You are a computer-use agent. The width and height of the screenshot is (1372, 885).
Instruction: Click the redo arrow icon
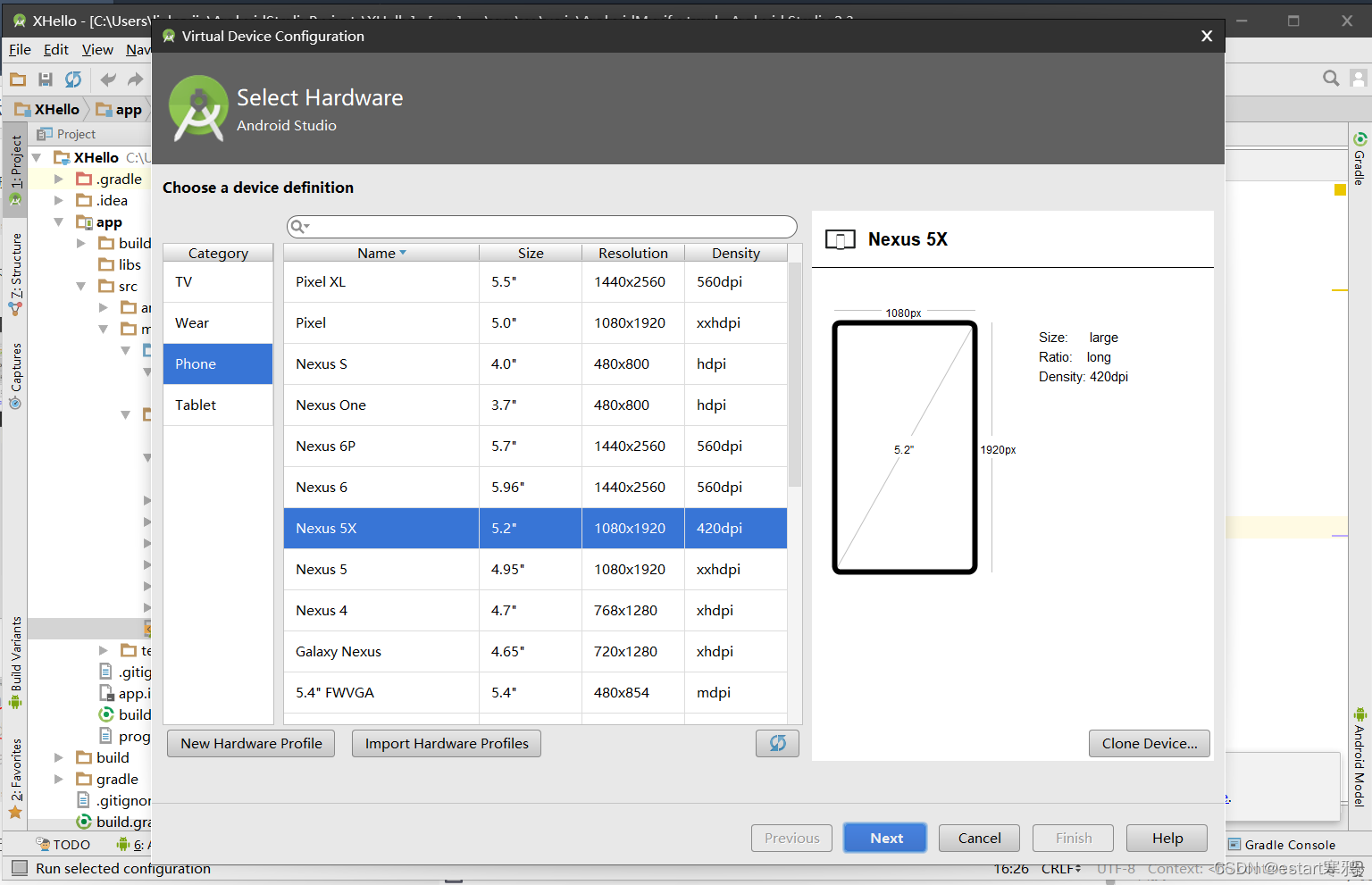click(135, 79)
